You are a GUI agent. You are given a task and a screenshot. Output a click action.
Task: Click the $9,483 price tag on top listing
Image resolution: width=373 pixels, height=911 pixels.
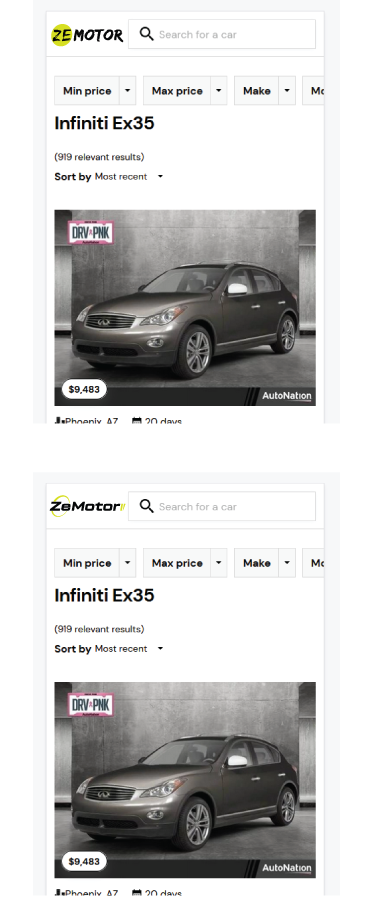tap(84, 389)
